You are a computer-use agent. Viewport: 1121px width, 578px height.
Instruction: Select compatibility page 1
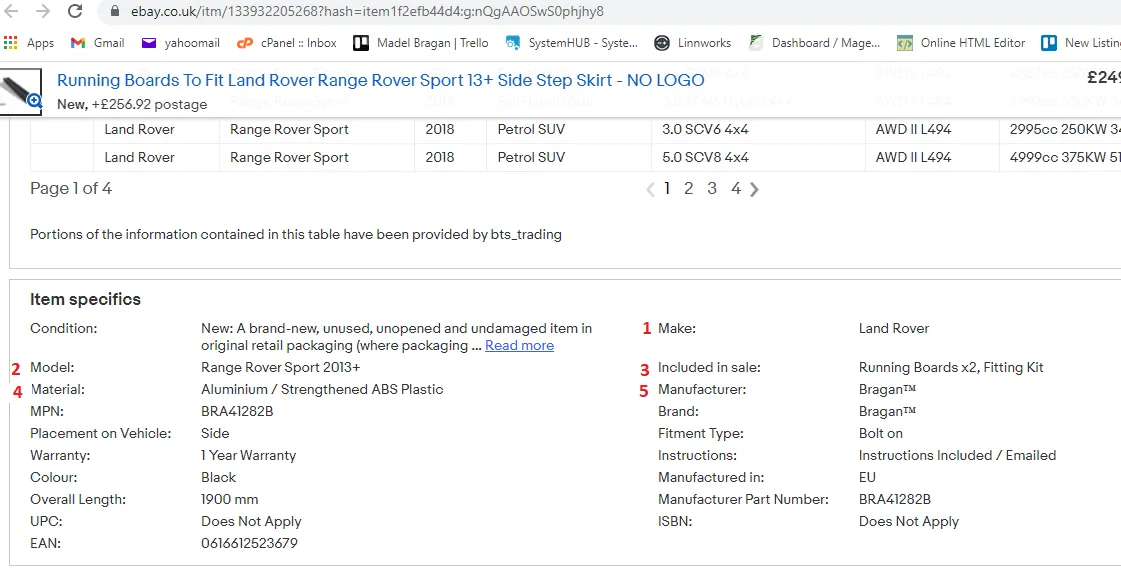pos(667,189)
